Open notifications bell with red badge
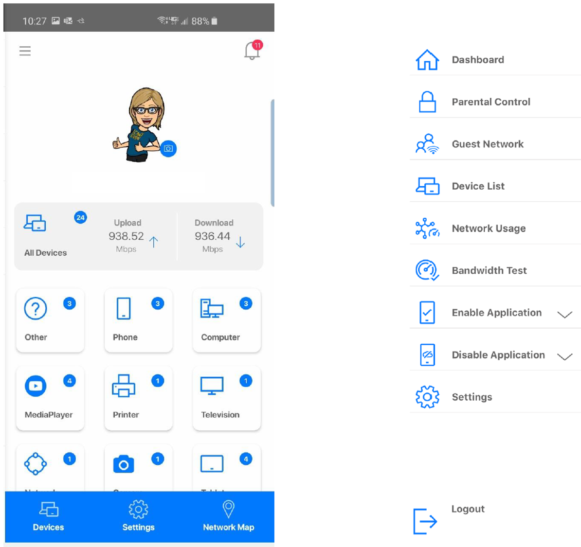581x547 pixels. click(253, 50)
